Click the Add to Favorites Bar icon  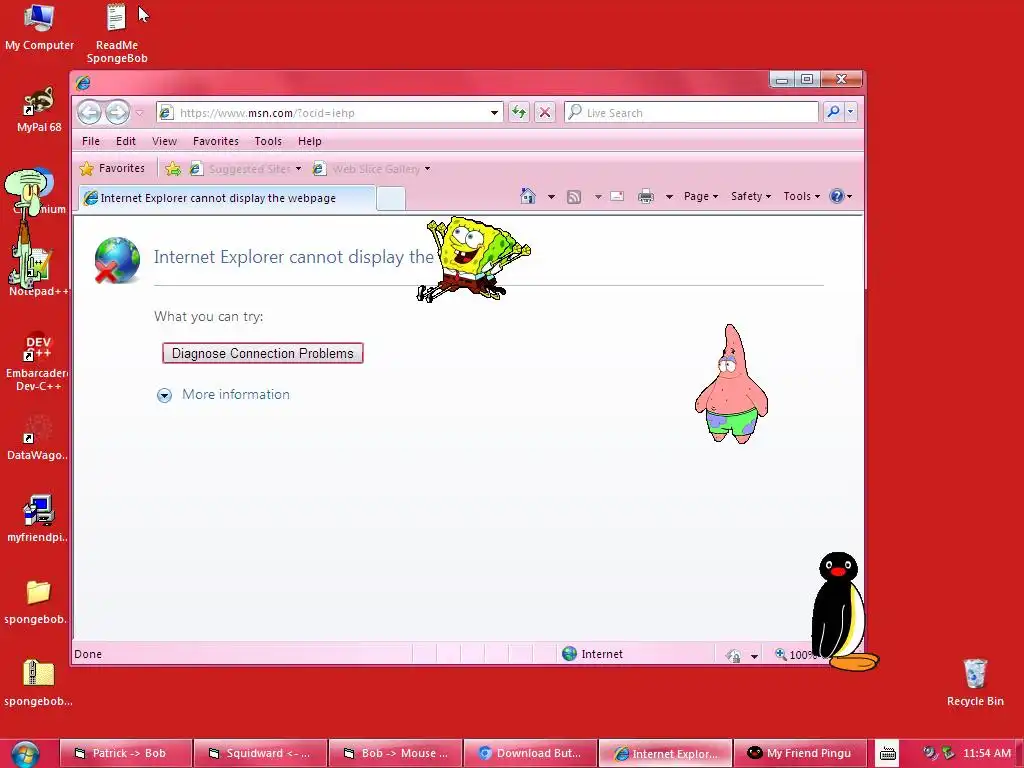point(173,169)
